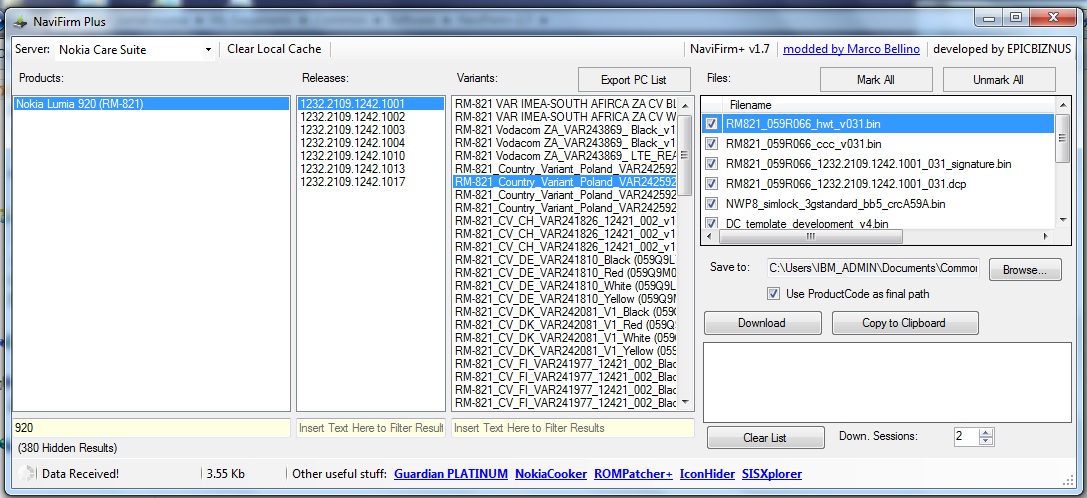This screenshot has height=498, width=1087.
Task: Select product Nokia Lumia 920 (RM-821)
Action: click(151, 104)
